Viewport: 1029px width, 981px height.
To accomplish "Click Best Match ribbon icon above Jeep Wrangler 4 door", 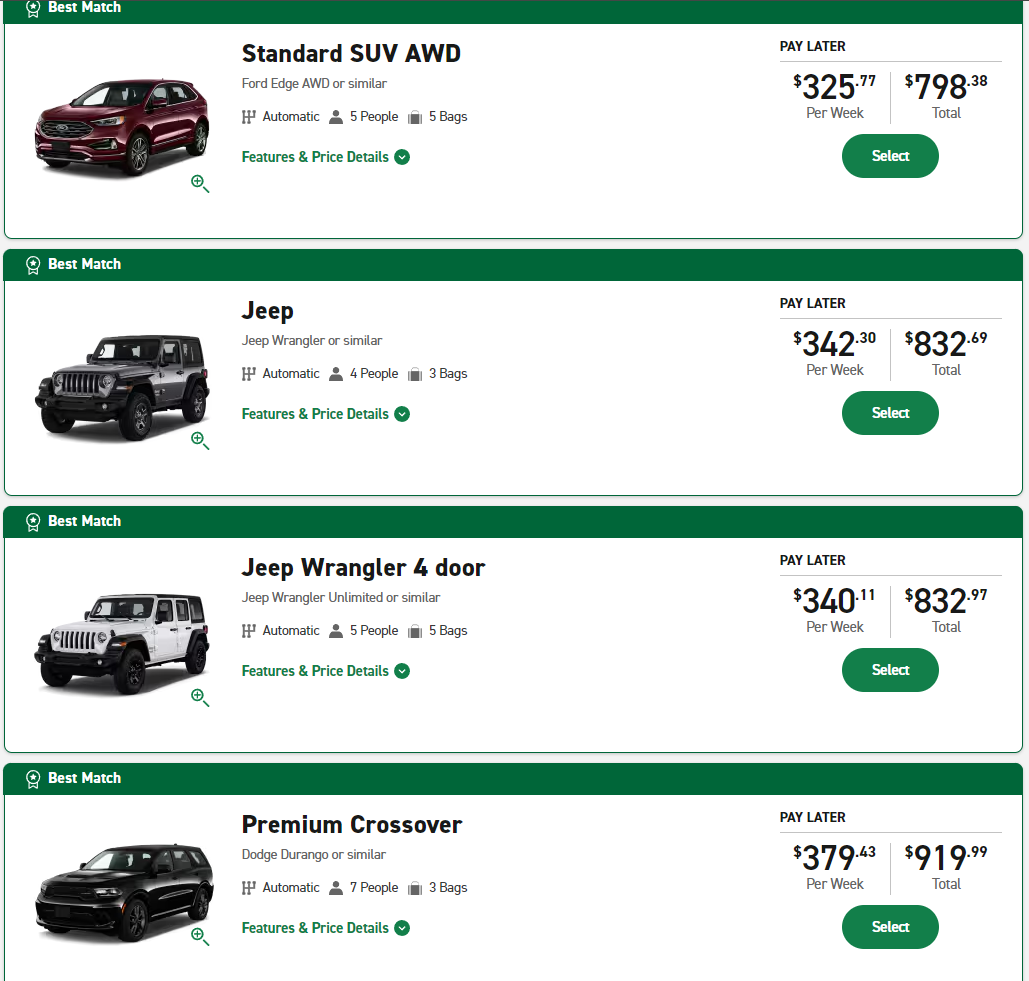I will pos(33,522).
